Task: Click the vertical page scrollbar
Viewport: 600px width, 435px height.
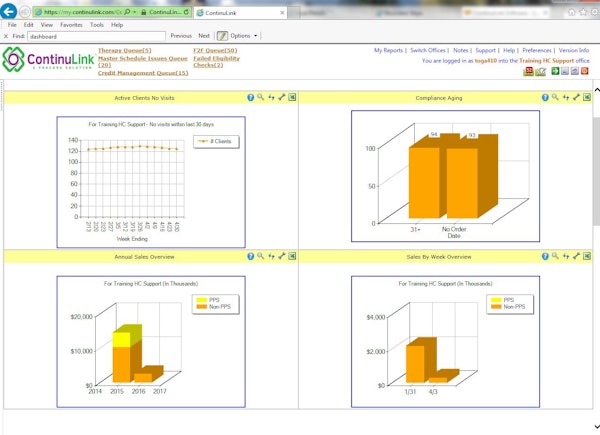Action: point(596,250)
